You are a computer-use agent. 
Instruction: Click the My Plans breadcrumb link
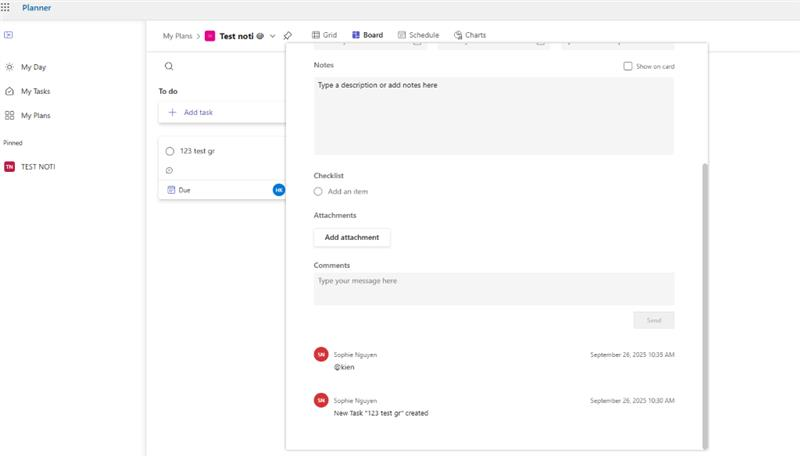coord(177,36)
